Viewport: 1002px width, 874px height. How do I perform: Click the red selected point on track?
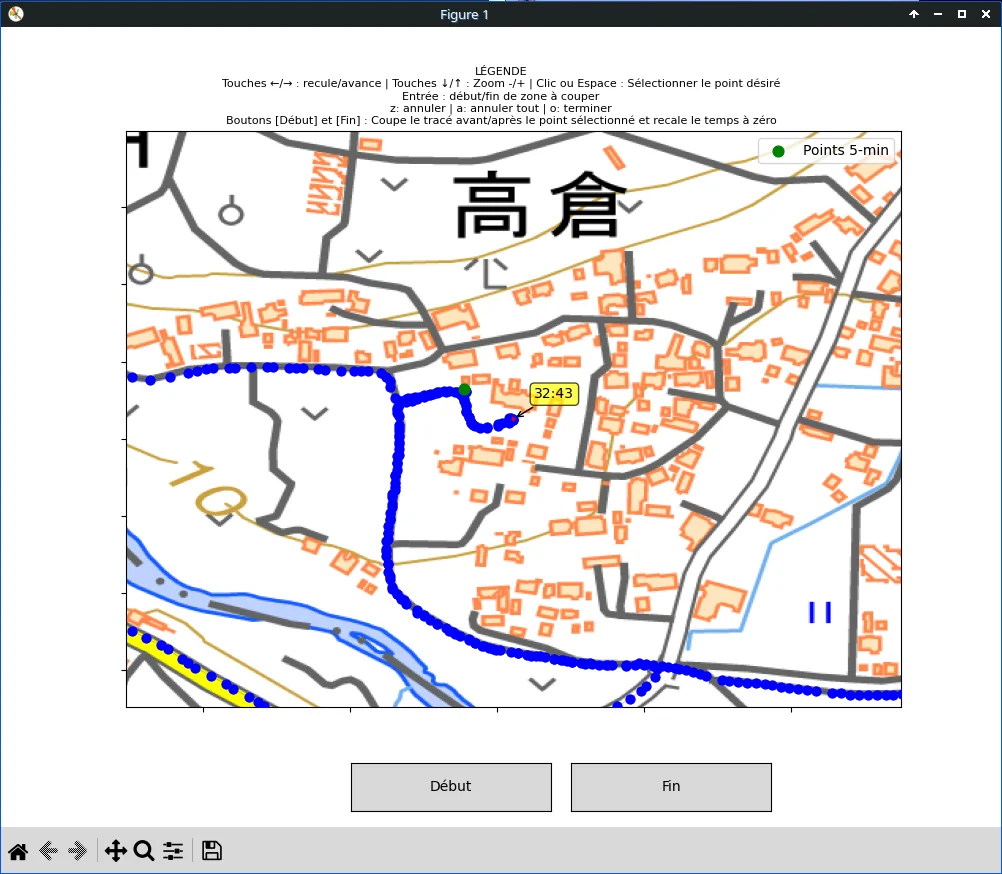click(513, 419)
